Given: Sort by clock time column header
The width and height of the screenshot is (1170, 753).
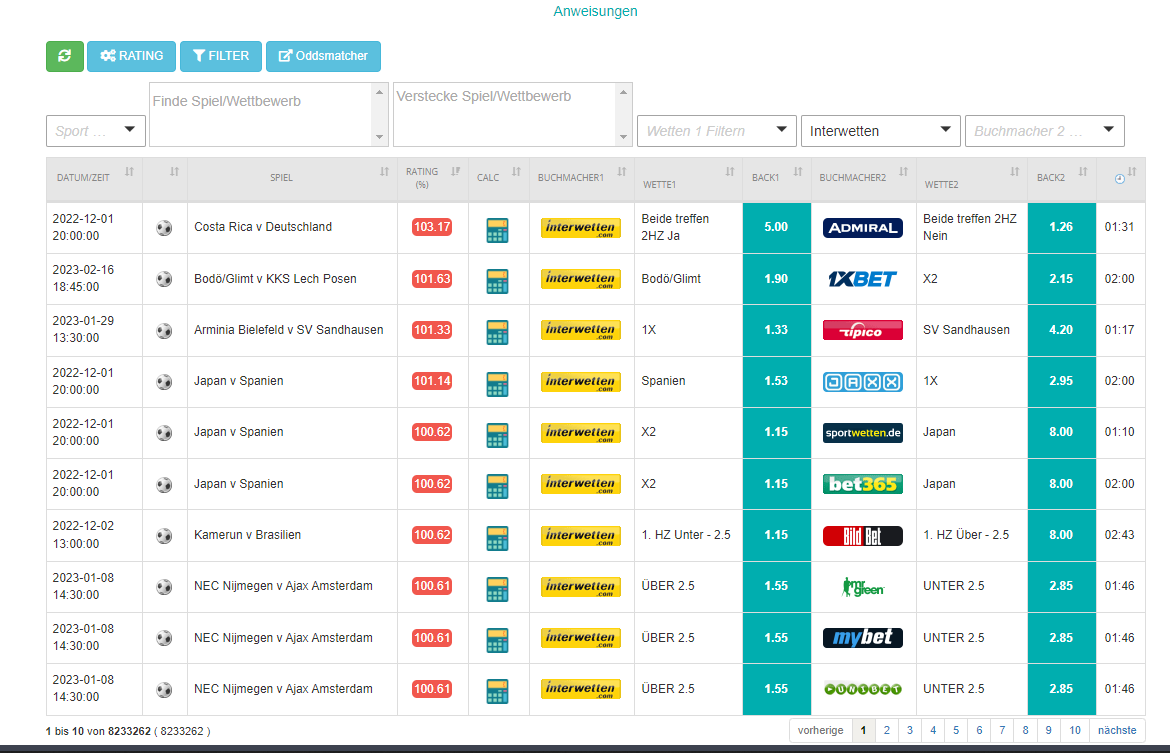Looking at the screenshot, I should 1121,178.
